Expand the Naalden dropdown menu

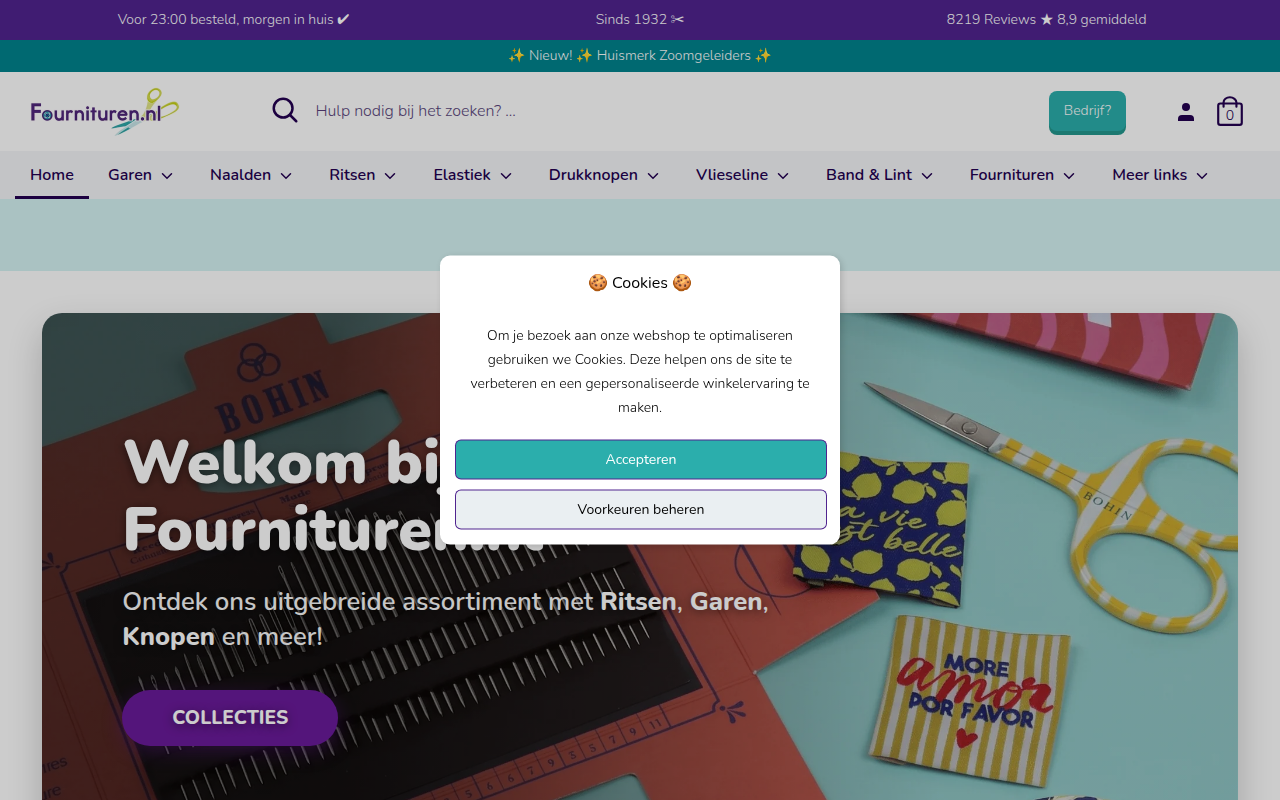251,175
